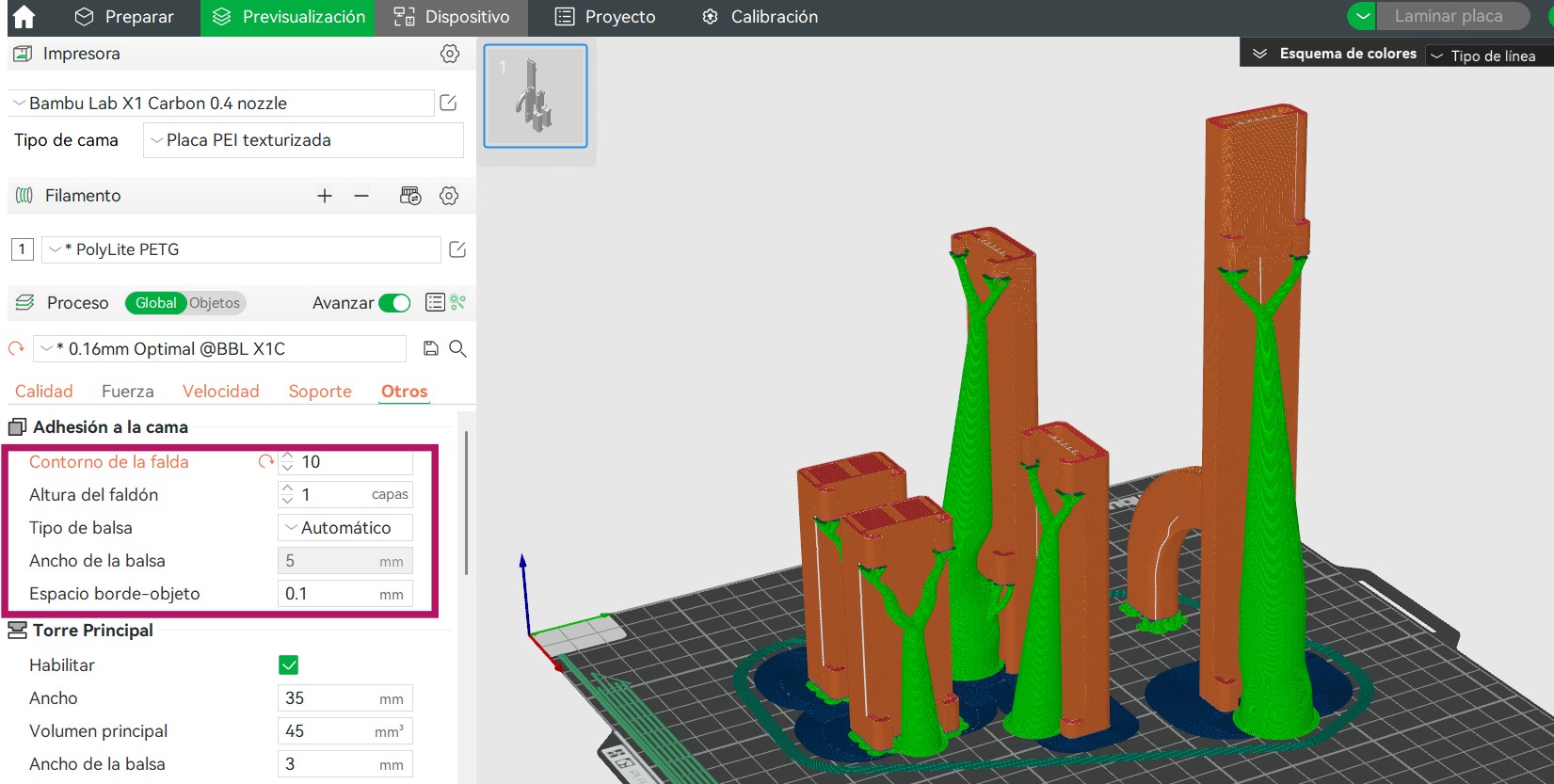Click the Impresora section icon
1554x784 pixels.
pos(23,54)
